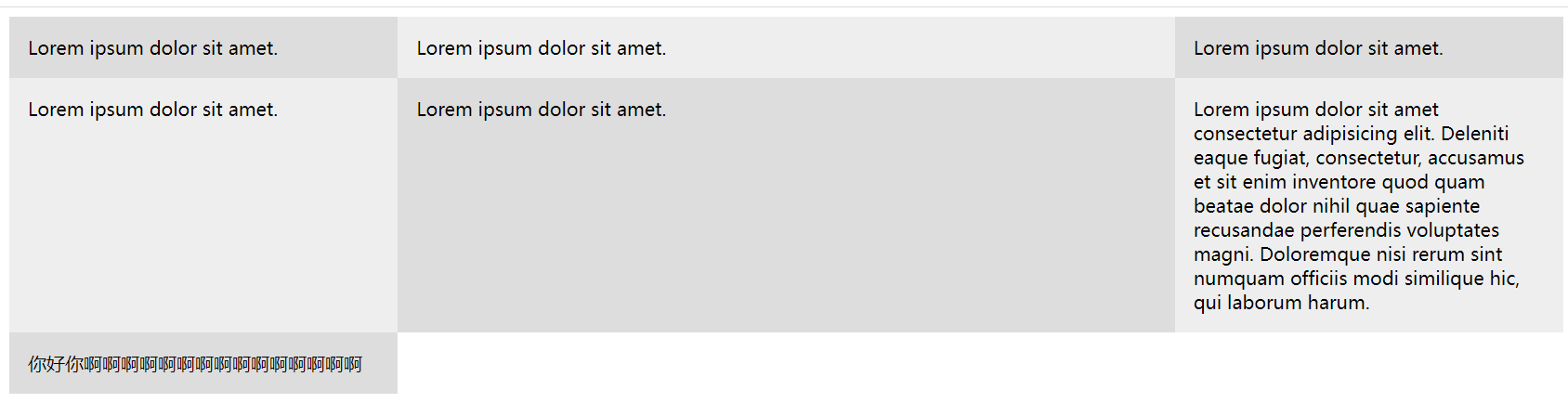Viewport: 1568px width, 403px height.
Task: Click first line of the long paragraph cell
Action: (1315, 110)
